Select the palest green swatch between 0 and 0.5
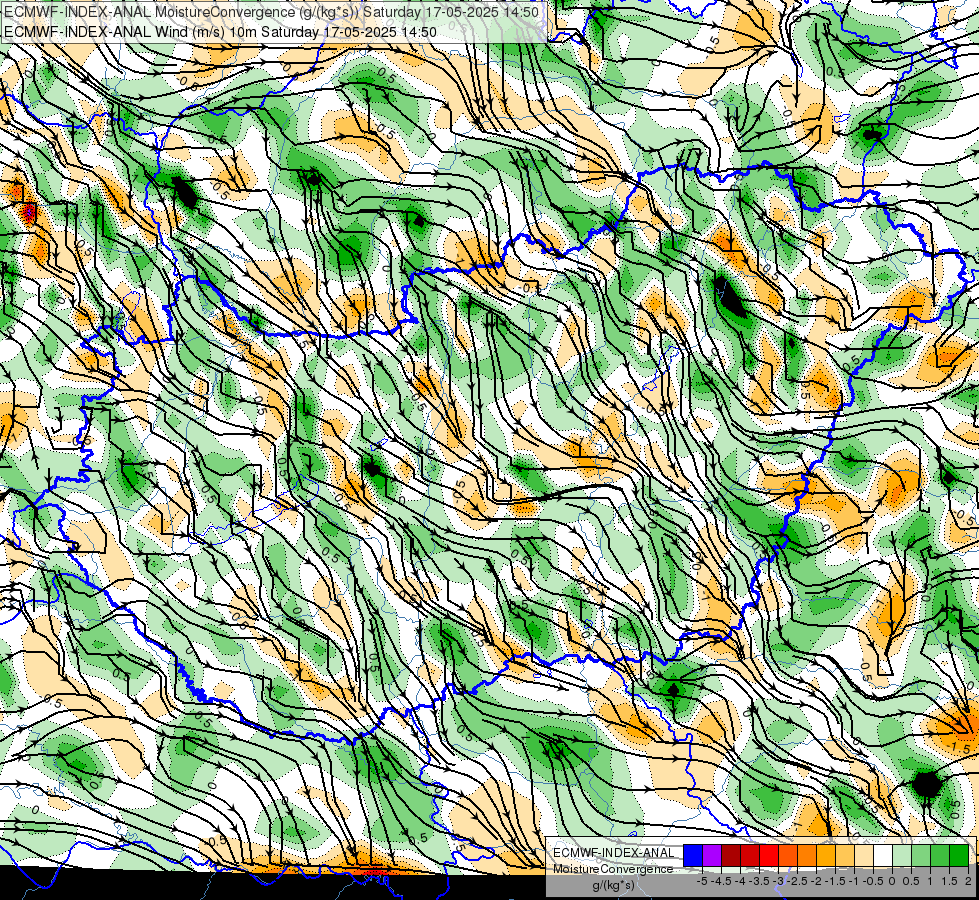The width and height of the screenshot is (979, 900). (x=902, y=856)
